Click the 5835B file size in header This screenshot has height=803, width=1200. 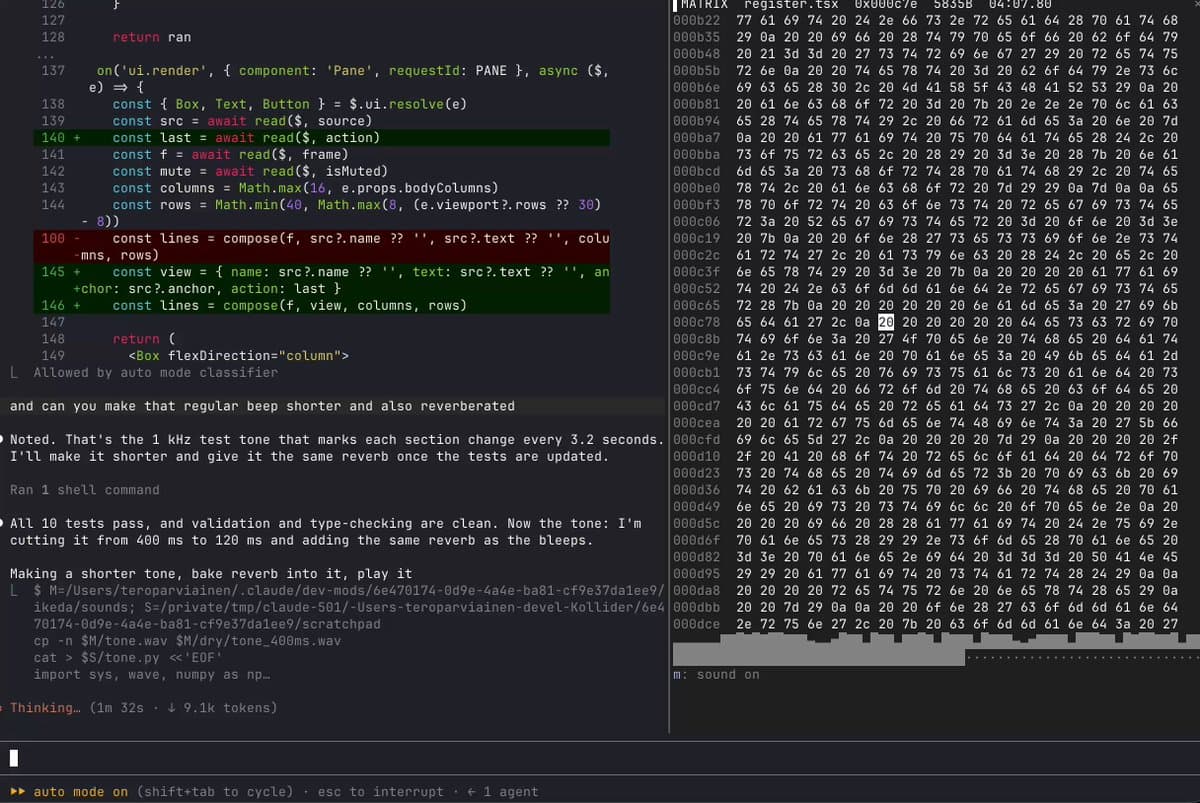click(952, 4)
